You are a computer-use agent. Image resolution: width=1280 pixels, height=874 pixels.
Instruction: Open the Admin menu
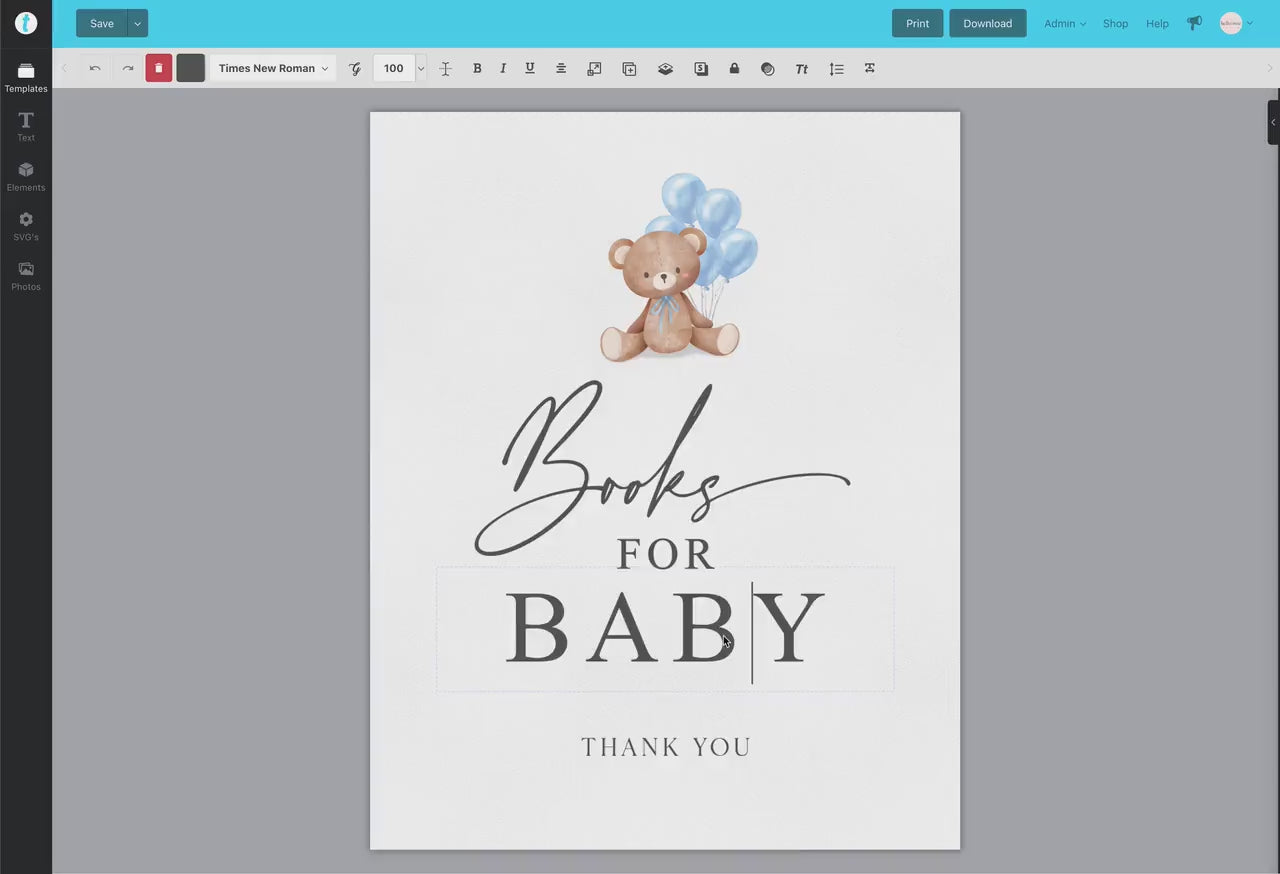tap(1065, 23)
